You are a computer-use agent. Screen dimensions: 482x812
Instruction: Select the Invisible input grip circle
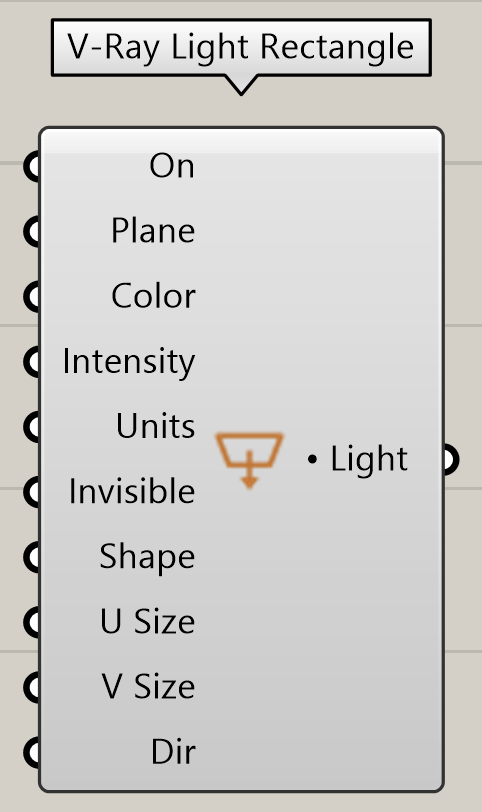tap(33, 492)
